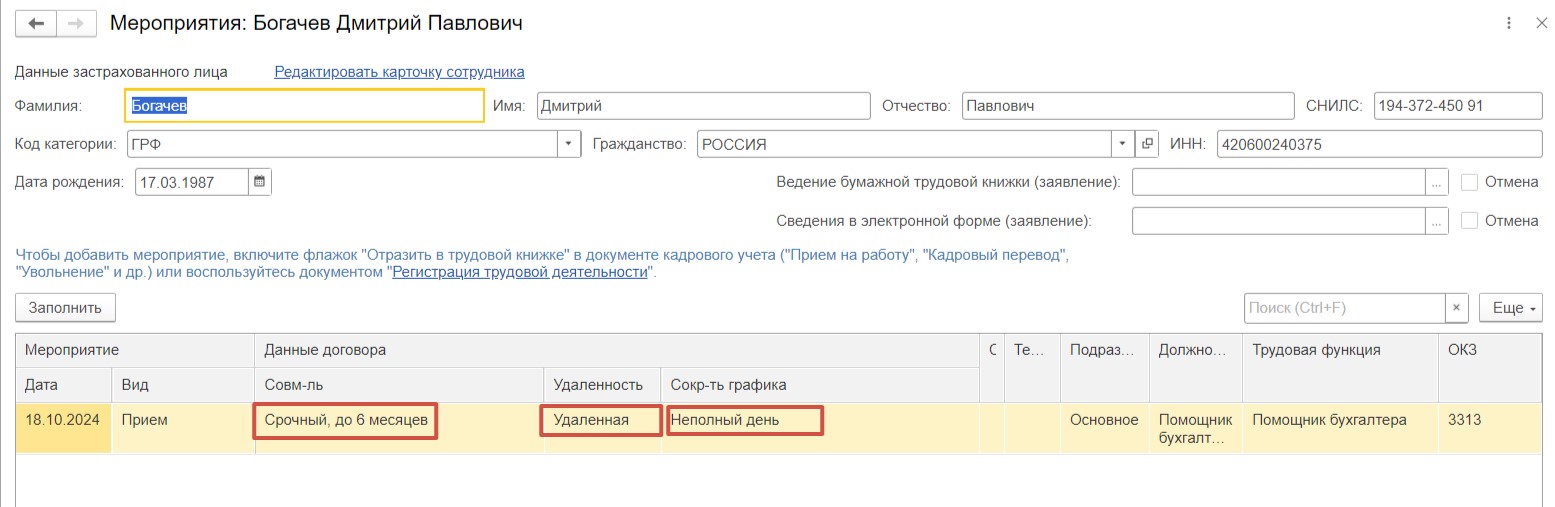
Task: Open the Регистрация трудовой деятельности link
Action: pos(520,272)
